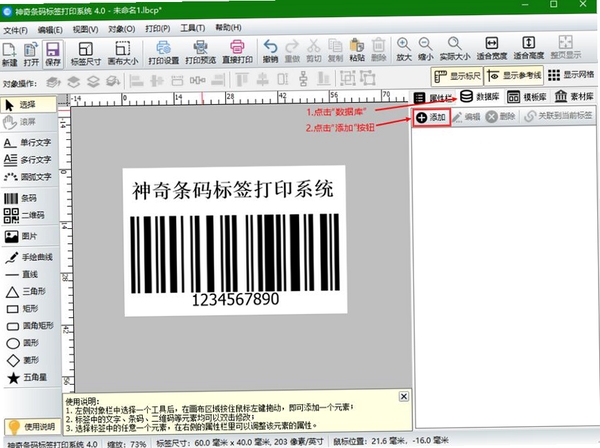Select the 单行文字 single-line text tool
This screenshot has height=448, width=600.
(28, 143)
